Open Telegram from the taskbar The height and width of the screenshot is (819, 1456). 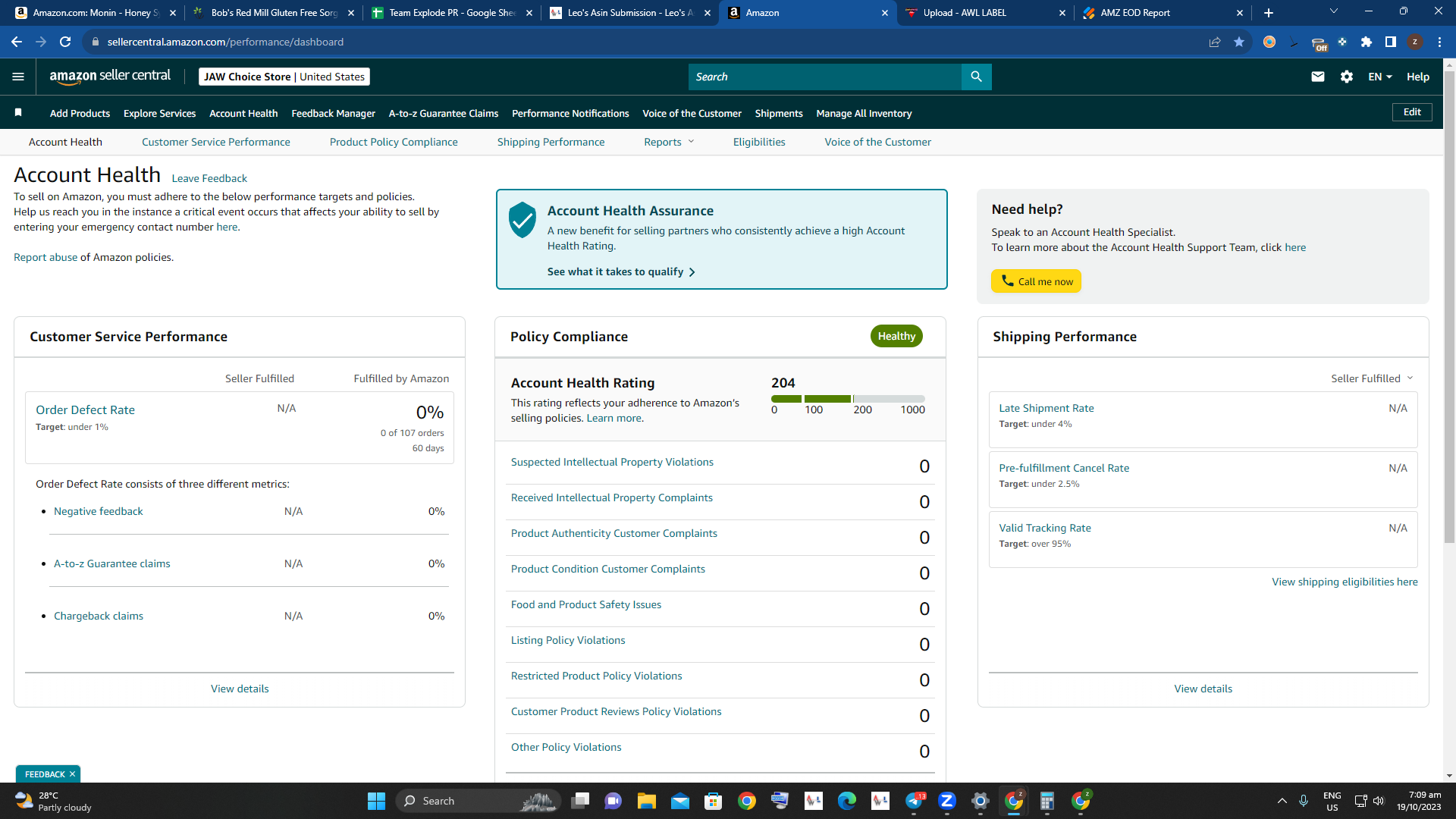(914, 801)
